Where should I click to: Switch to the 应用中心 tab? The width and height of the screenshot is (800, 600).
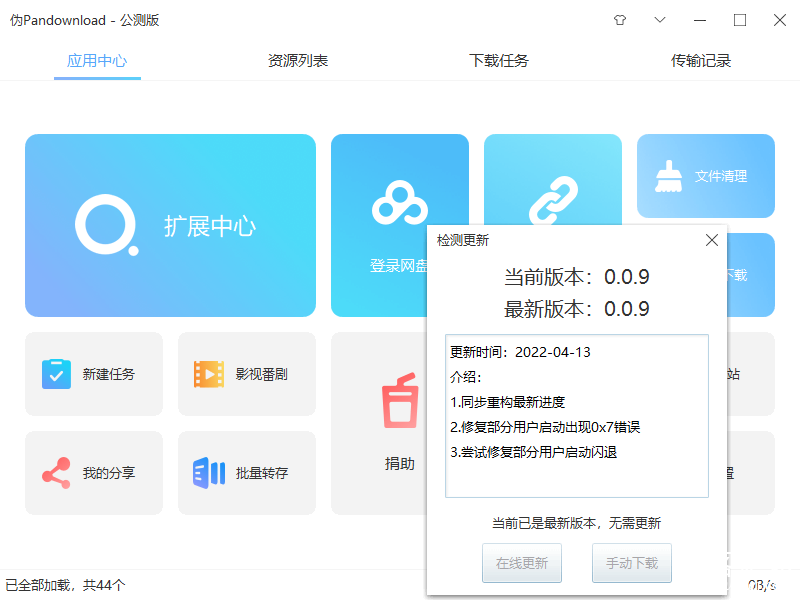(97, 61)
